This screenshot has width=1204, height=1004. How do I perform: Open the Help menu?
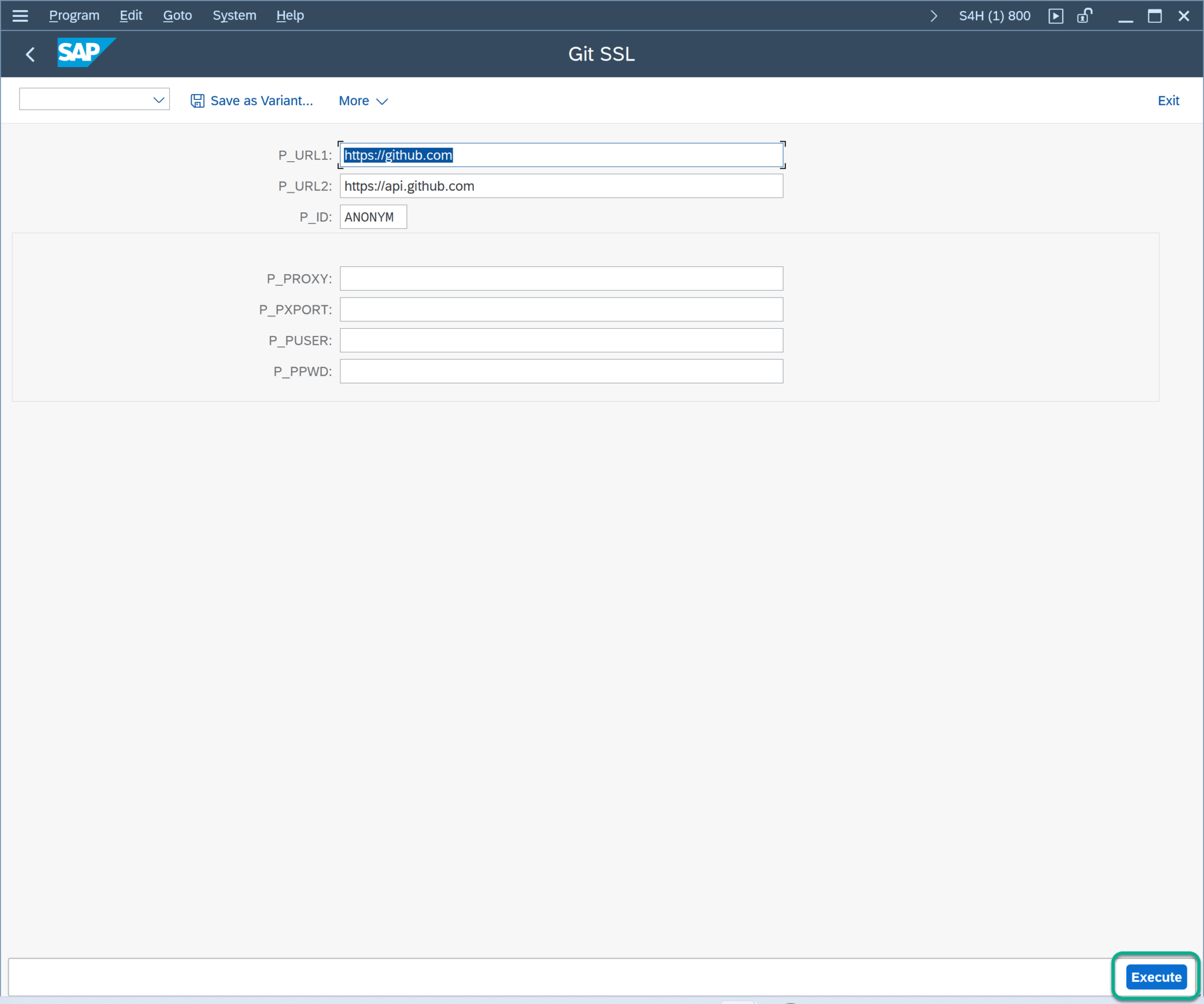pyautogui.click(x=290, y=16)
